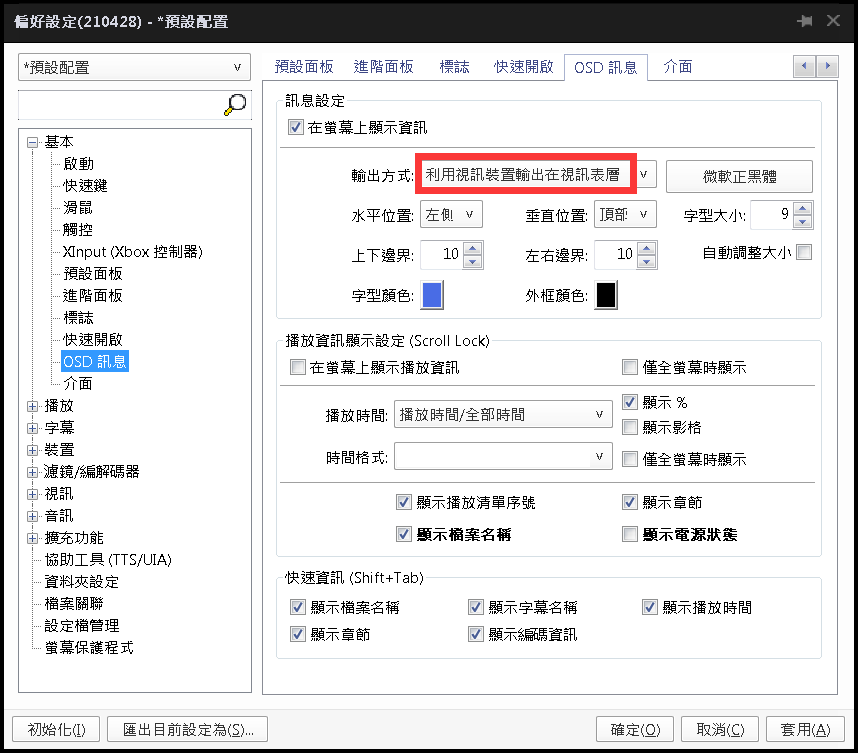Screen dimensions: 858x753
Task: Pin the preferences window
Action: (x=805, y=21)
